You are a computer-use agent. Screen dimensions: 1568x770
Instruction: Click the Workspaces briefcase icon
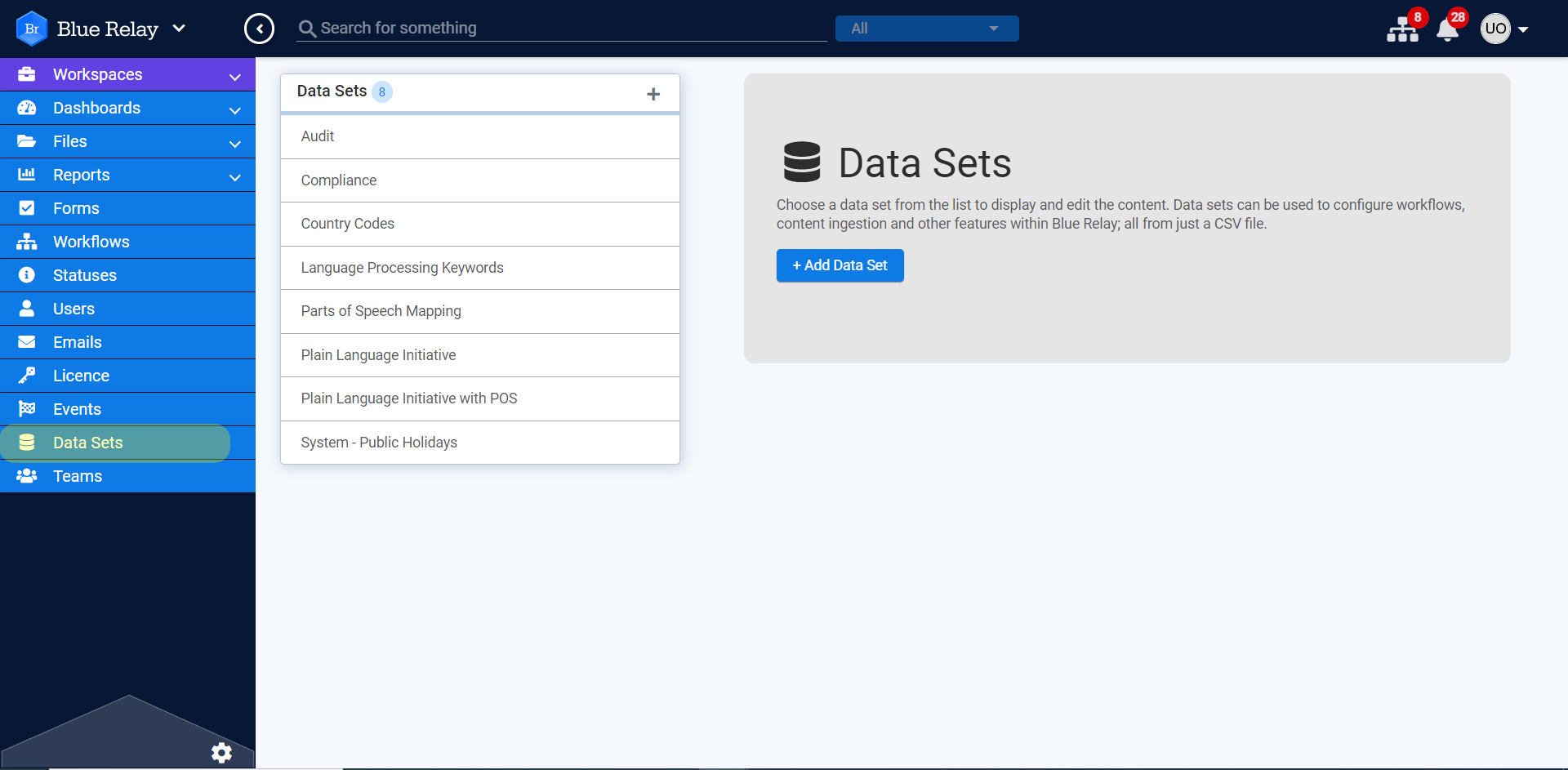click(x=27, y=74)
